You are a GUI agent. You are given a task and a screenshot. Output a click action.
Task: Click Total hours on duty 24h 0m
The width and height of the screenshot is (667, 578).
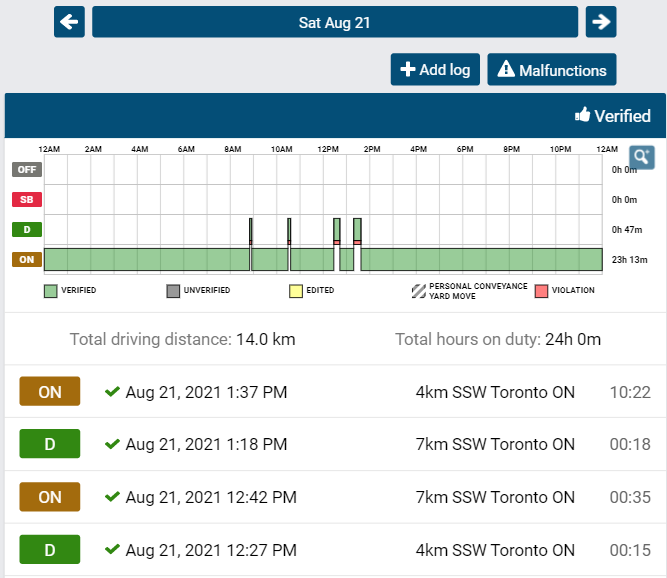[498, 339]
